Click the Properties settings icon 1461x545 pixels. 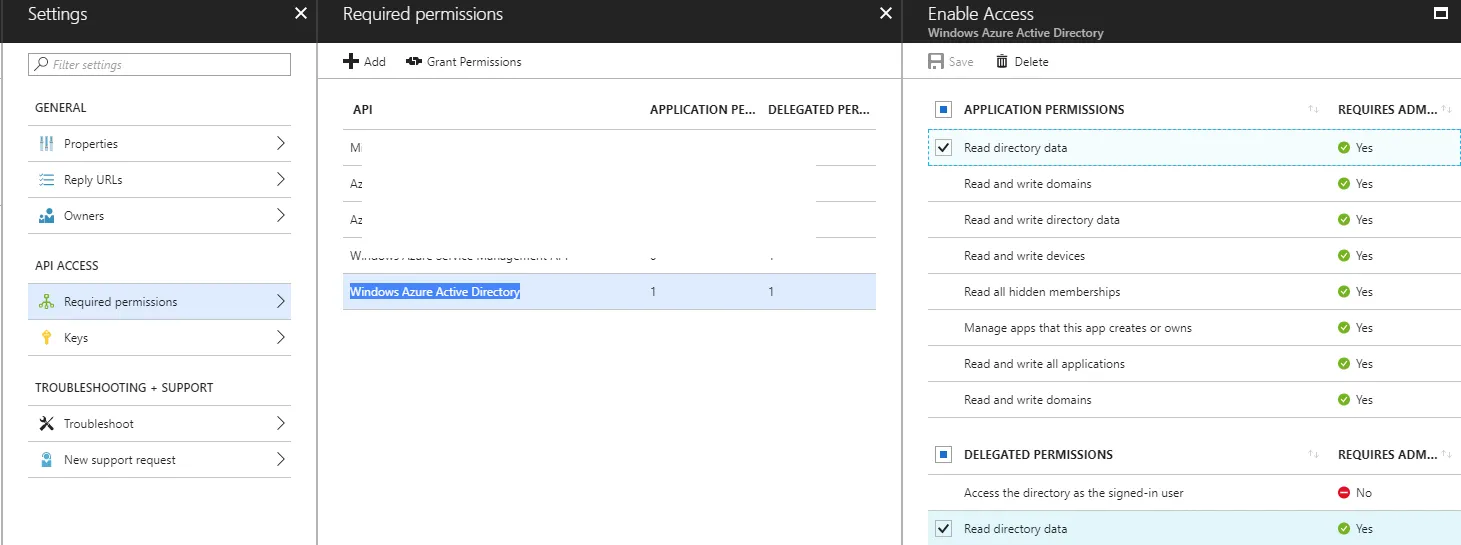pos(46,144)
